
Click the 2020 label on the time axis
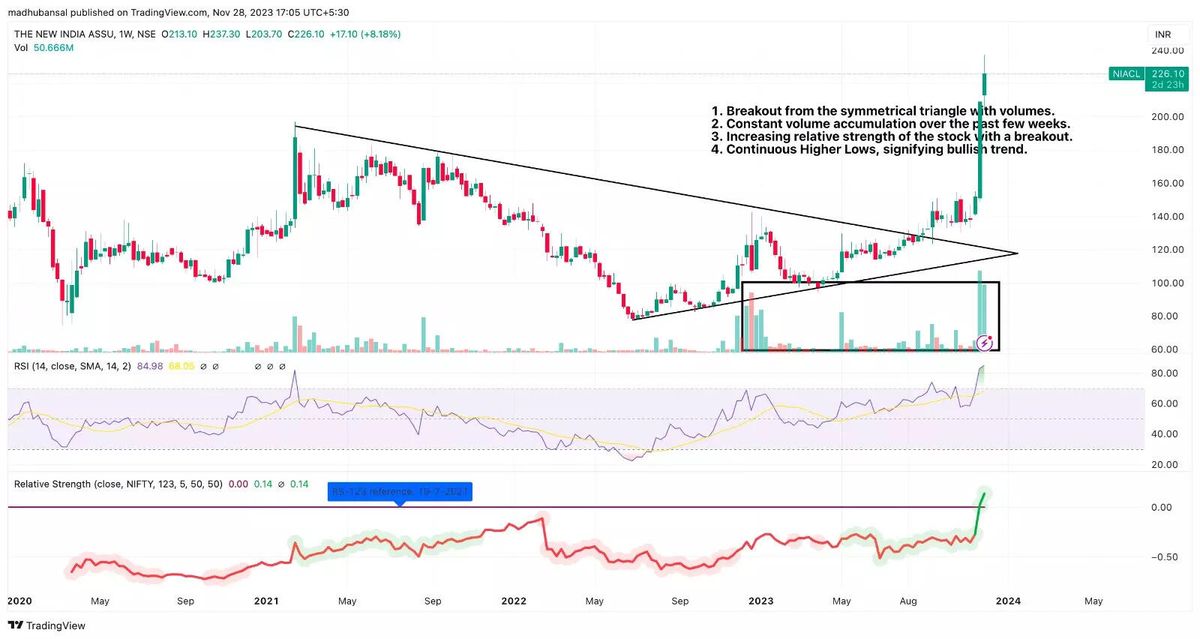[x=20, y=601]
